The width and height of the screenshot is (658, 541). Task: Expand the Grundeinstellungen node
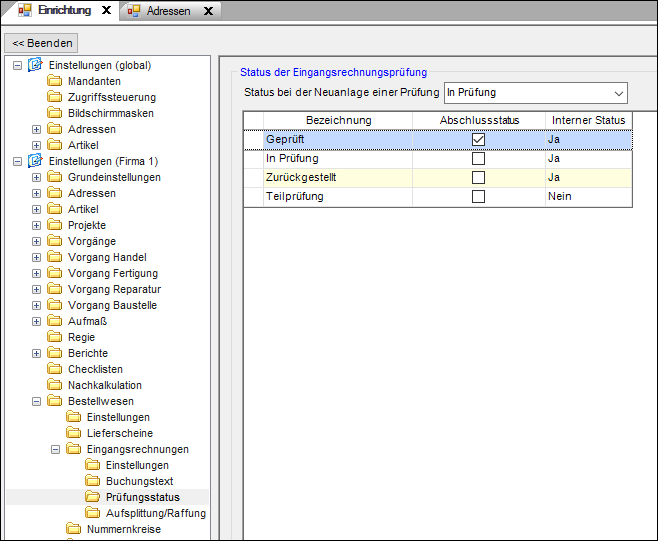[x=37, y=178]
